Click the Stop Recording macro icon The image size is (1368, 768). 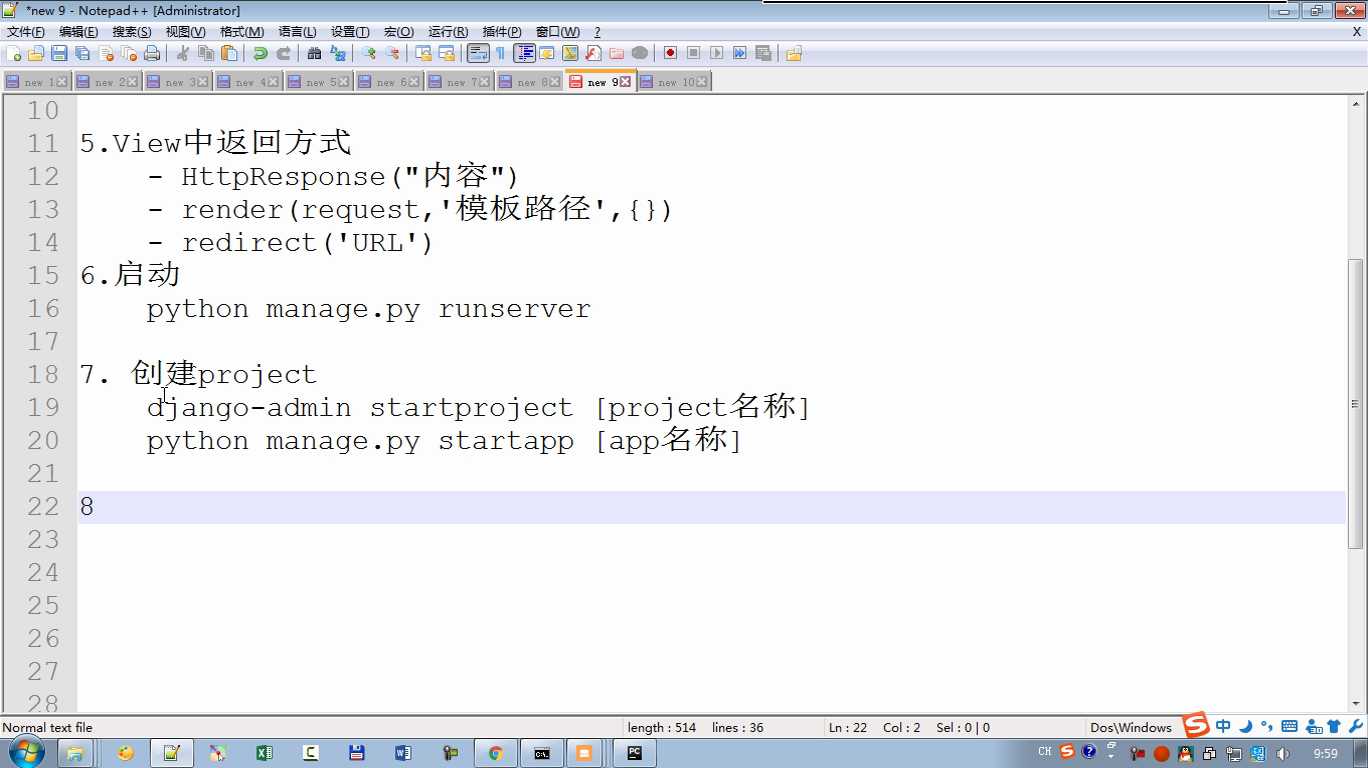[x=693, y=53]
